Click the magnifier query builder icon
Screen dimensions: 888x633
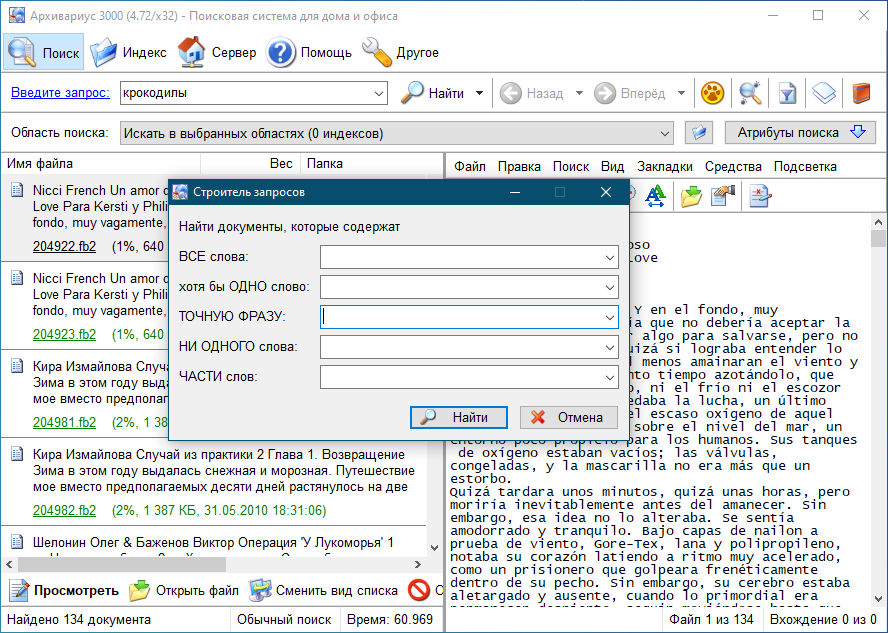(750, 94)
